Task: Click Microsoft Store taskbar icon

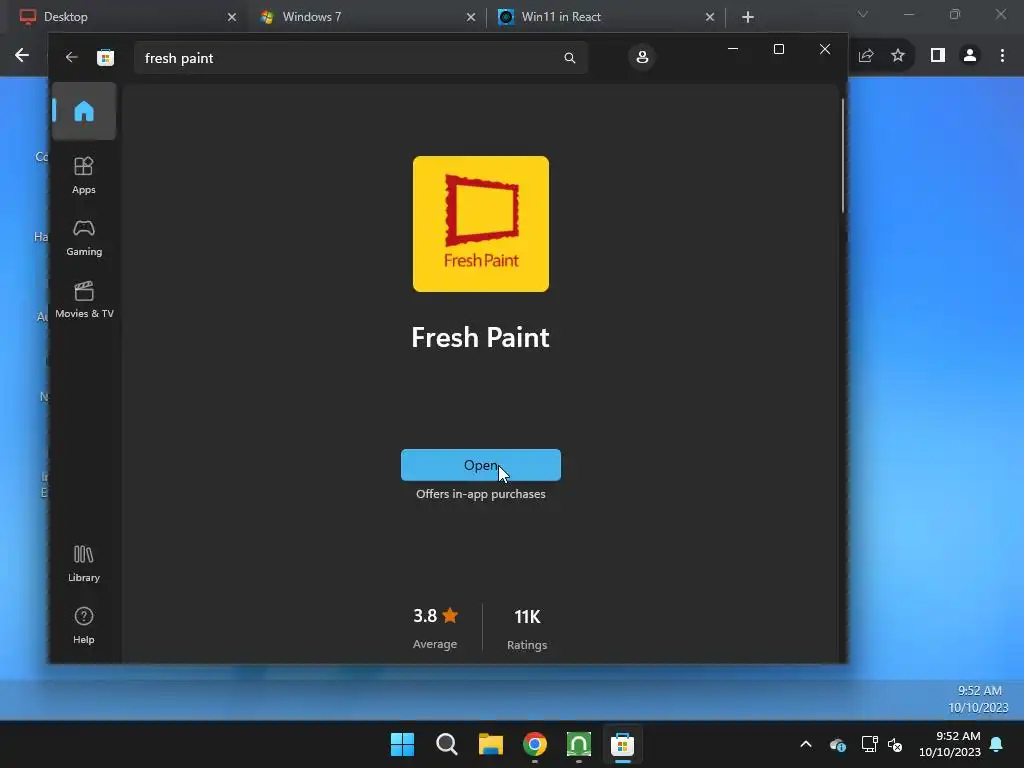Action: (622, 744)
